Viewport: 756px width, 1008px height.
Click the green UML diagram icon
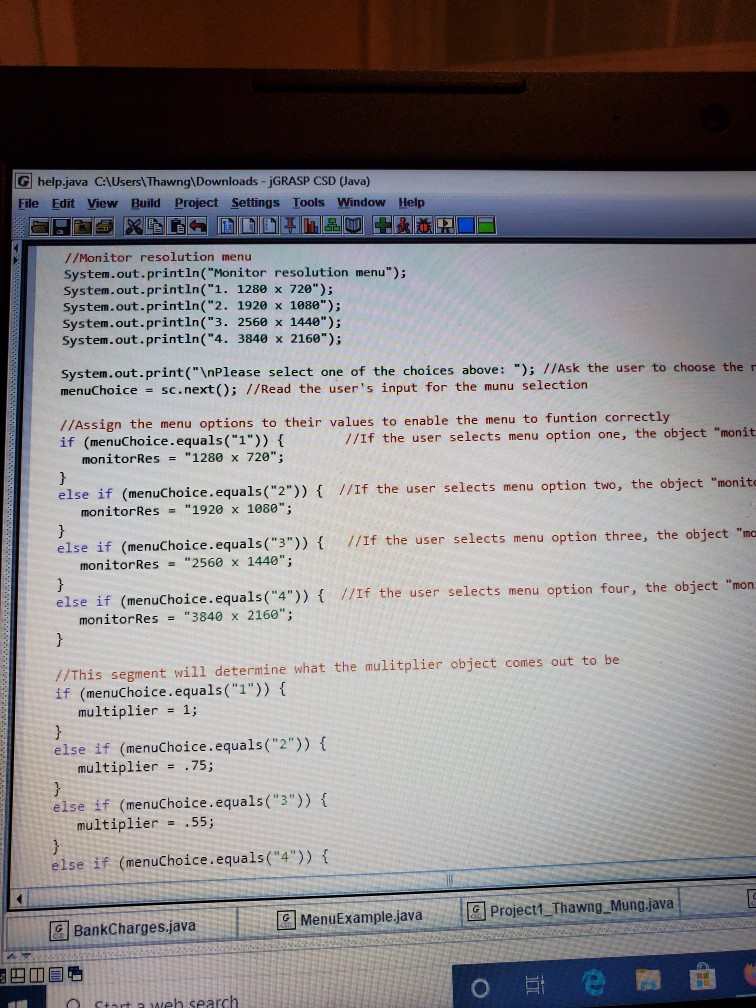(x=332, y=226)
